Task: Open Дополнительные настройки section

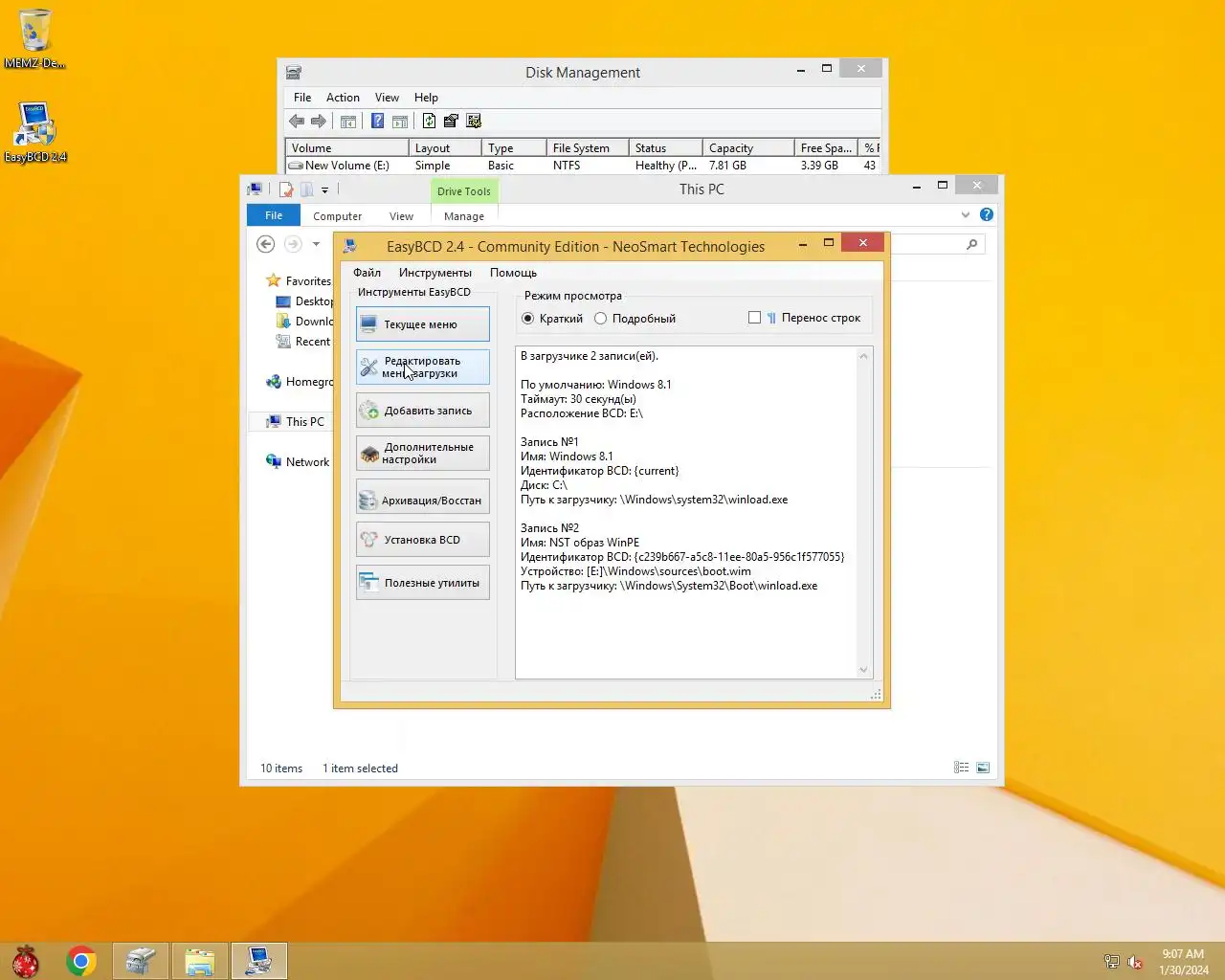Action: (422, 454)
